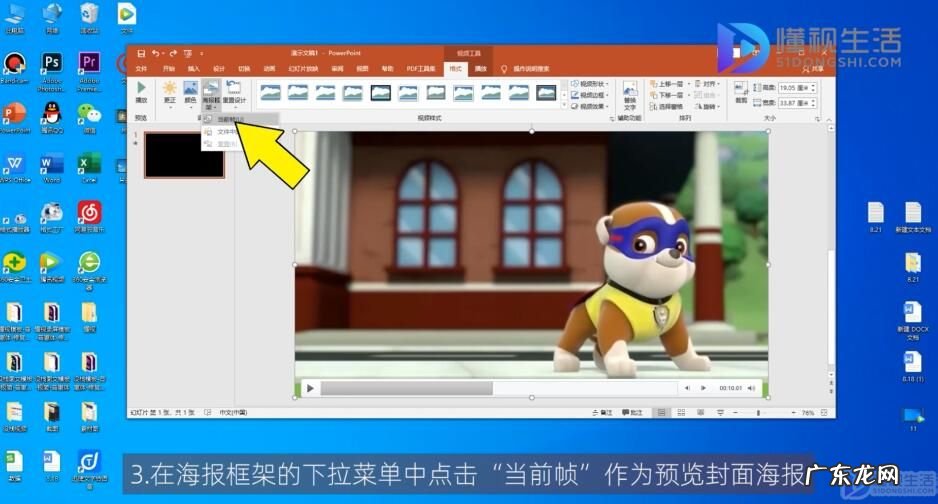Click the height field spinner arrows
This screenshot has width=938, height=504.
point(813,88)
